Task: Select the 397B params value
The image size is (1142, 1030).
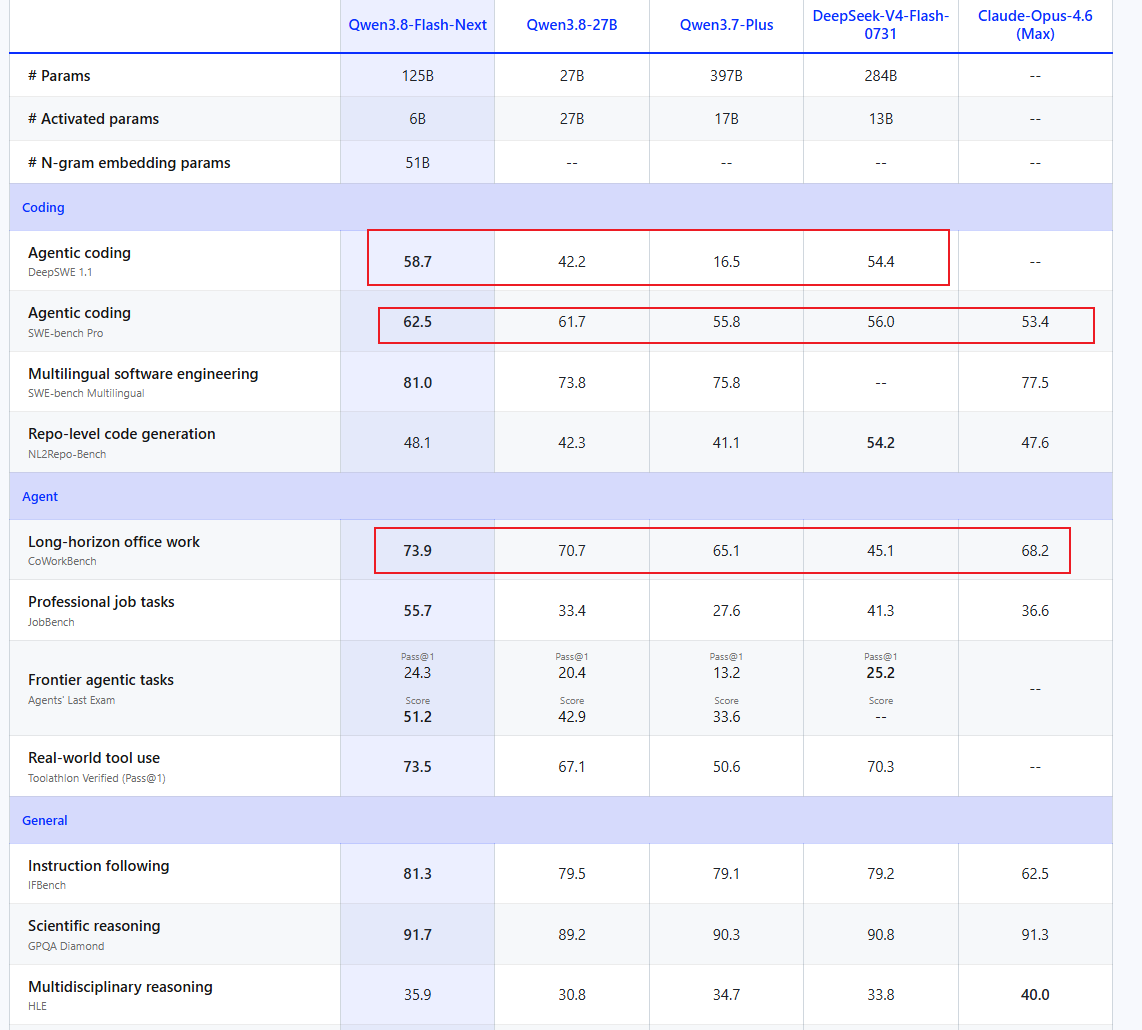Action: (x=726, y=76)
